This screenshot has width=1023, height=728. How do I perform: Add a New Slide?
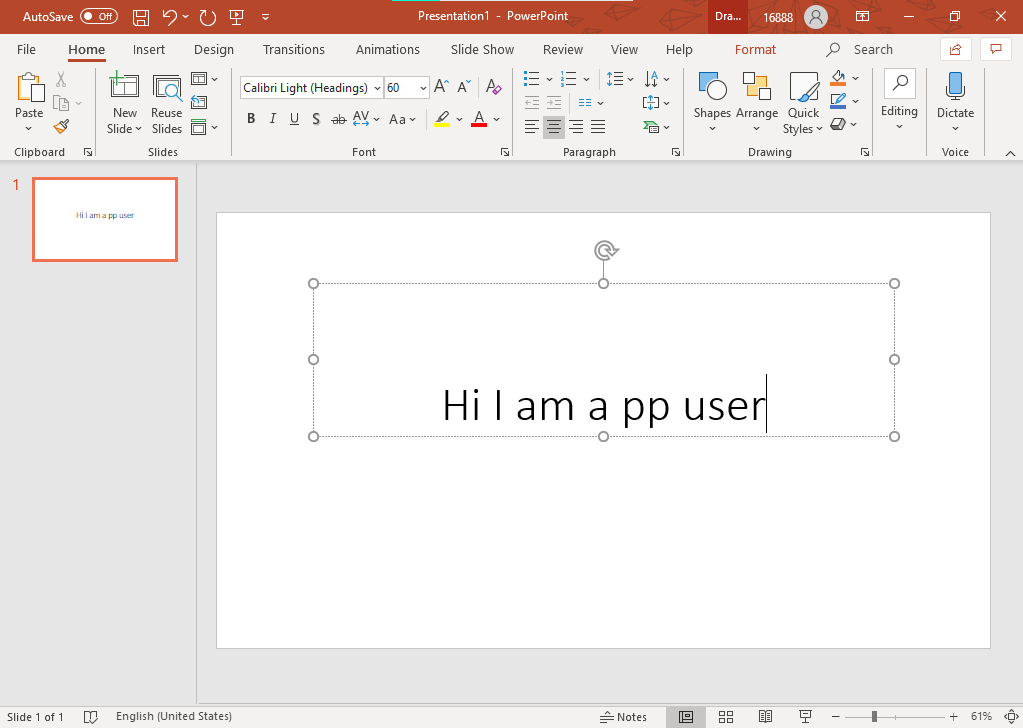[124, 102]
